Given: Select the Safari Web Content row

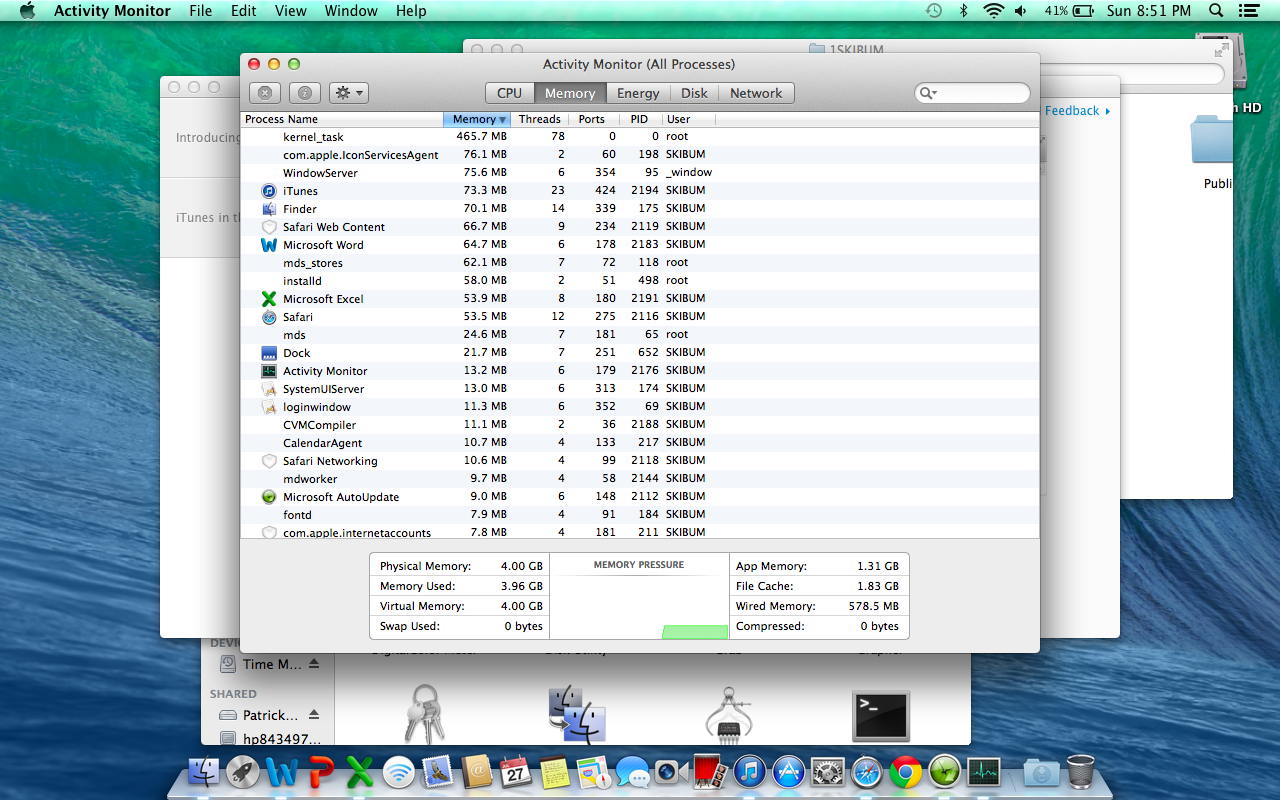Looking at the screenshot, I should pos(640,227).
